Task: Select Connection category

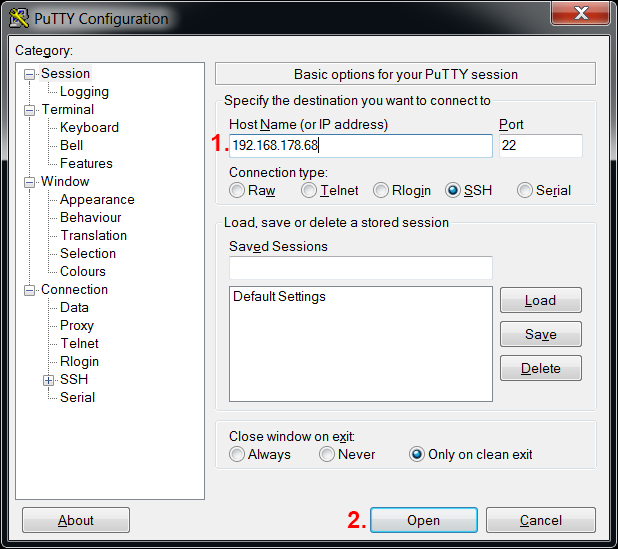Action: click(74, 289)
